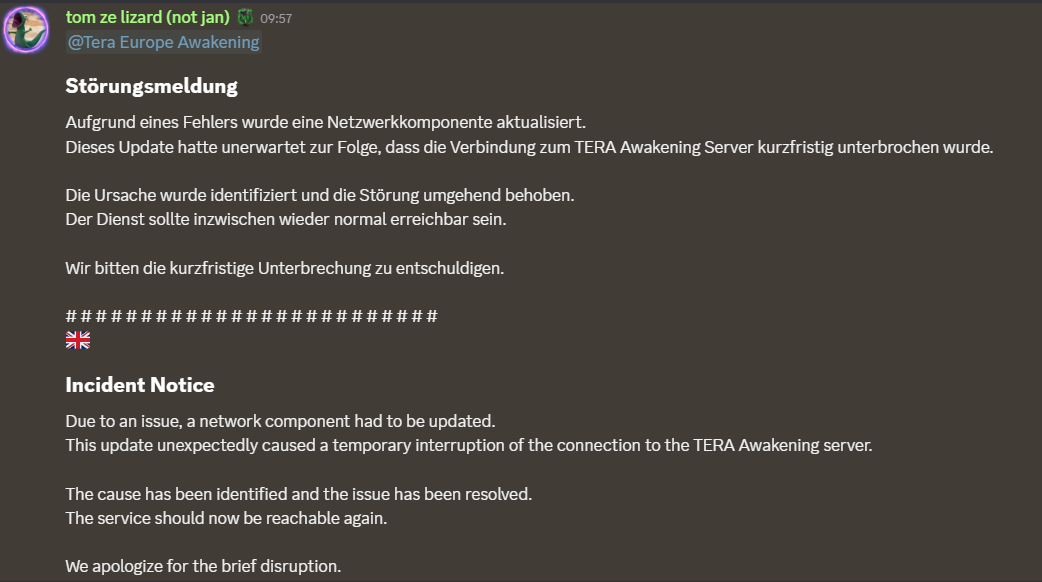Click the Störungsmeldung heading
1042x582 pixels.
[152, 86]
